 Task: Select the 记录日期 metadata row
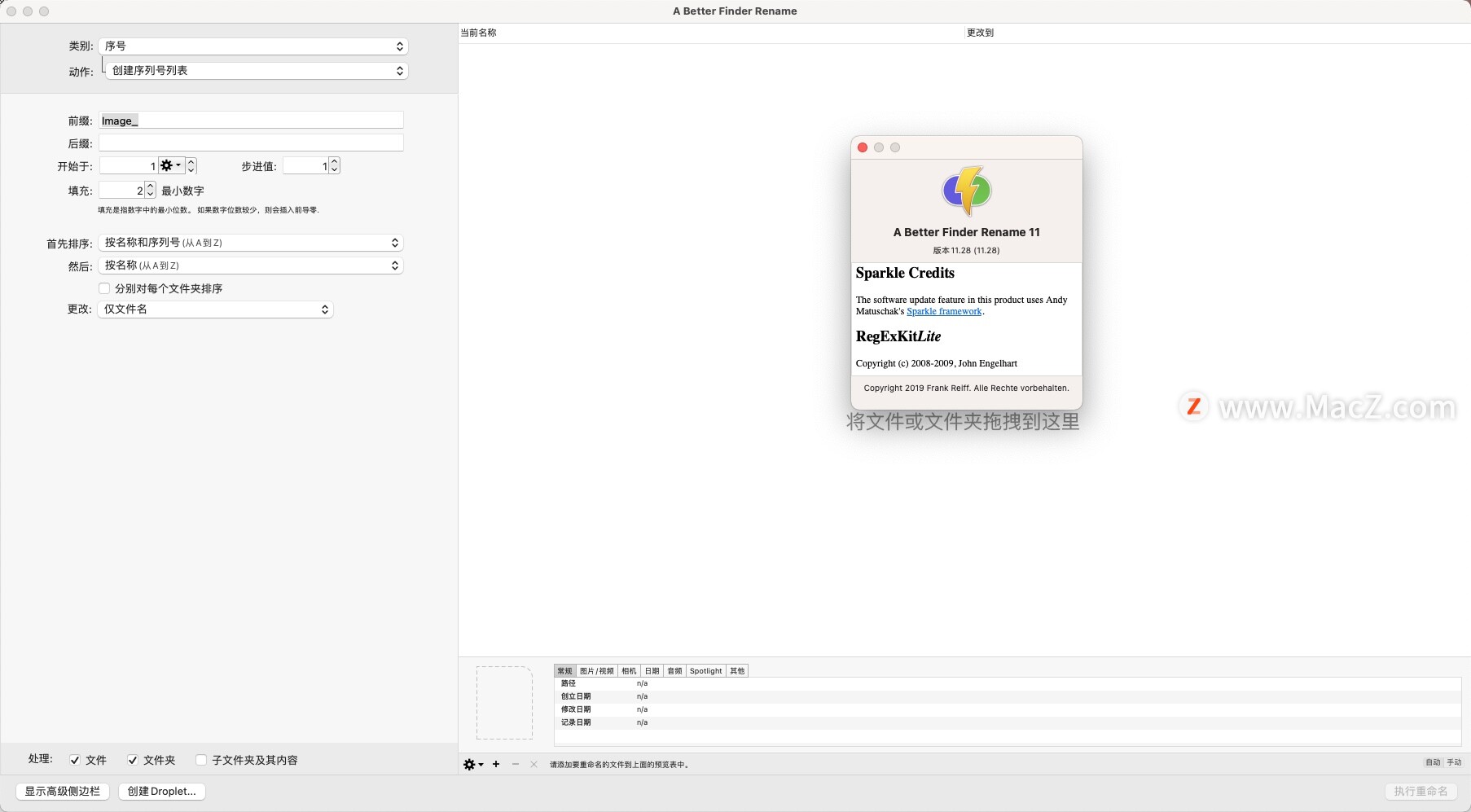coord(1008,722)
